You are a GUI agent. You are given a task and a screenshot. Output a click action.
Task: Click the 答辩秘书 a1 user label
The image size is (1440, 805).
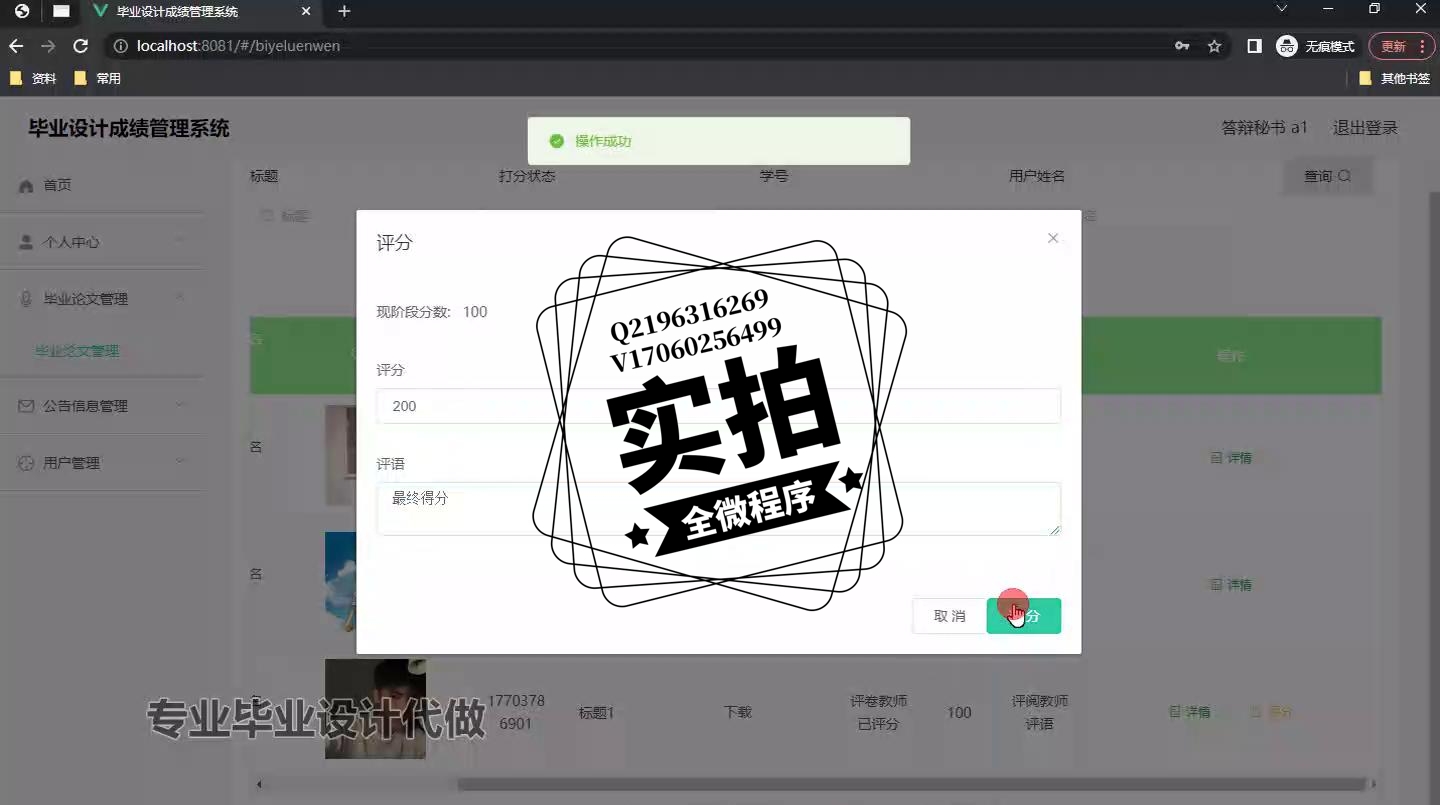coord(1264,128)
